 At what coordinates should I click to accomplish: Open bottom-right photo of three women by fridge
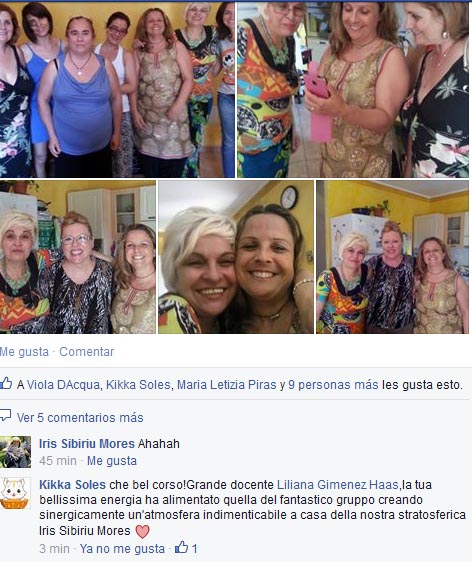point(392,257)
